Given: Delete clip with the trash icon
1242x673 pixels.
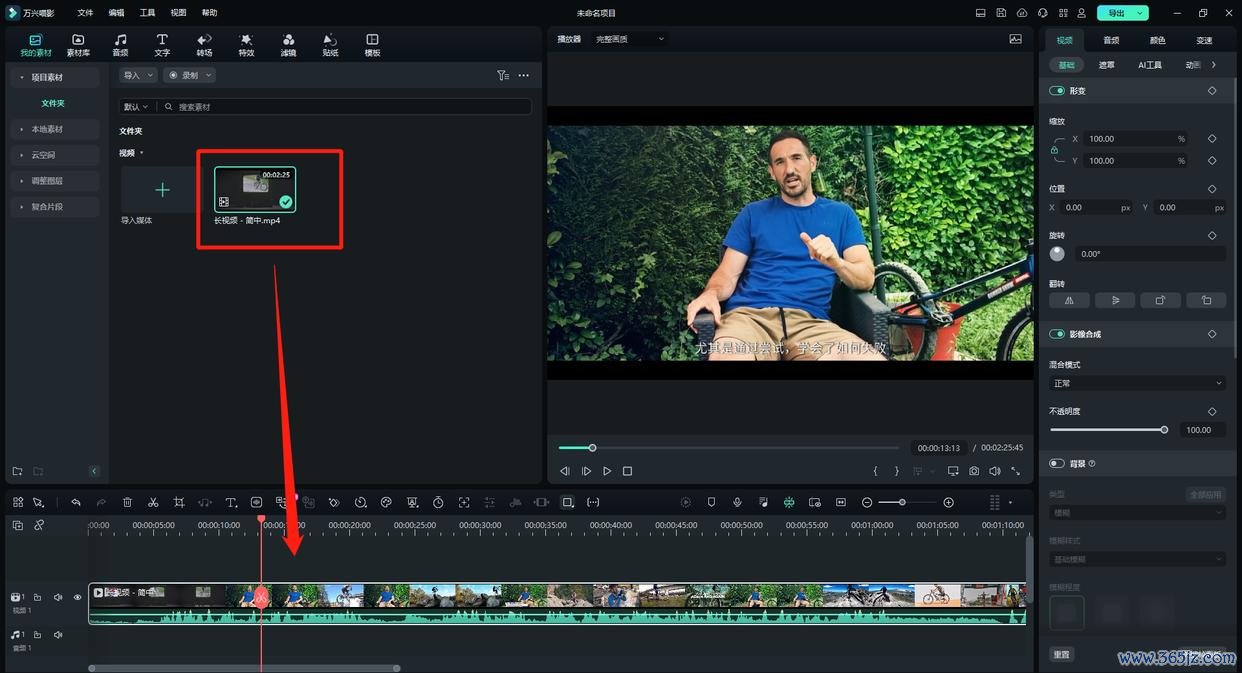Looking at the screenshot, I should click(127, 502).
